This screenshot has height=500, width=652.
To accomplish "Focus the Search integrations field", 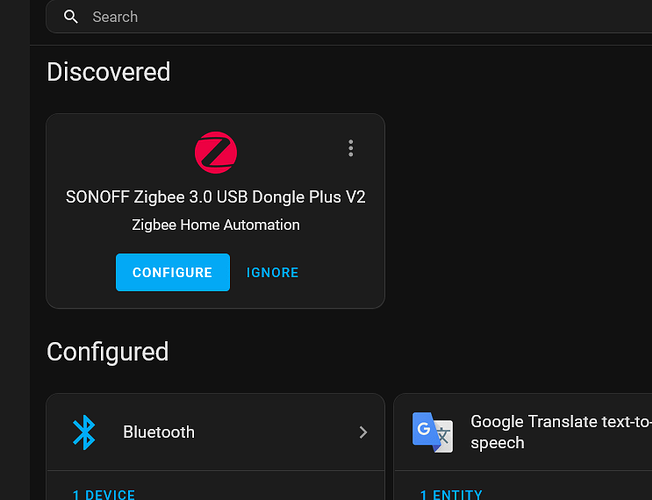I will click(x=348, y=17).
